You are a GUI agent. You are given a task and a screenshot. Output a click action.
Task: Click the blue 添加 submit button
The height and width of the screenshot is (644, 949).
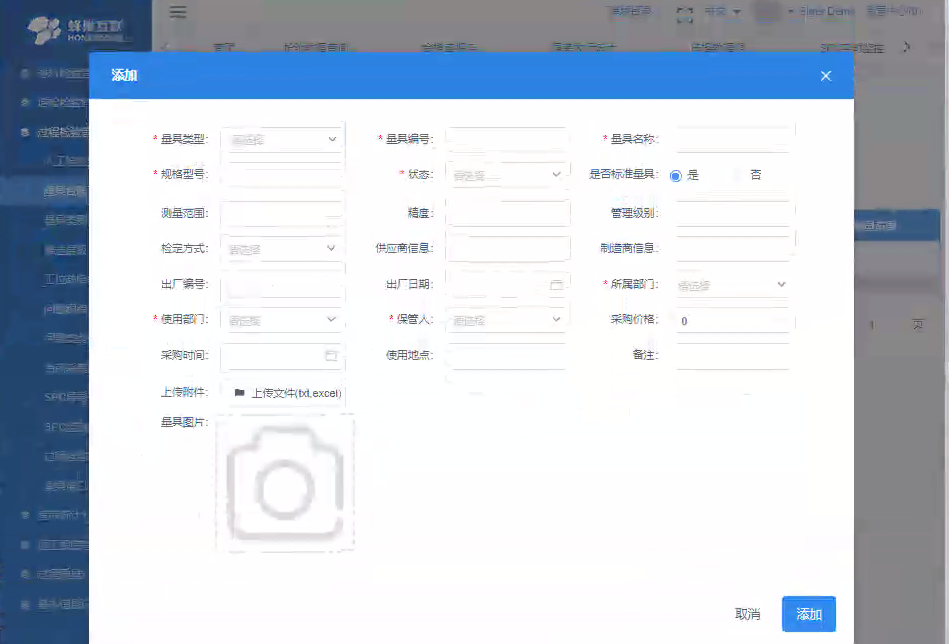809,614
